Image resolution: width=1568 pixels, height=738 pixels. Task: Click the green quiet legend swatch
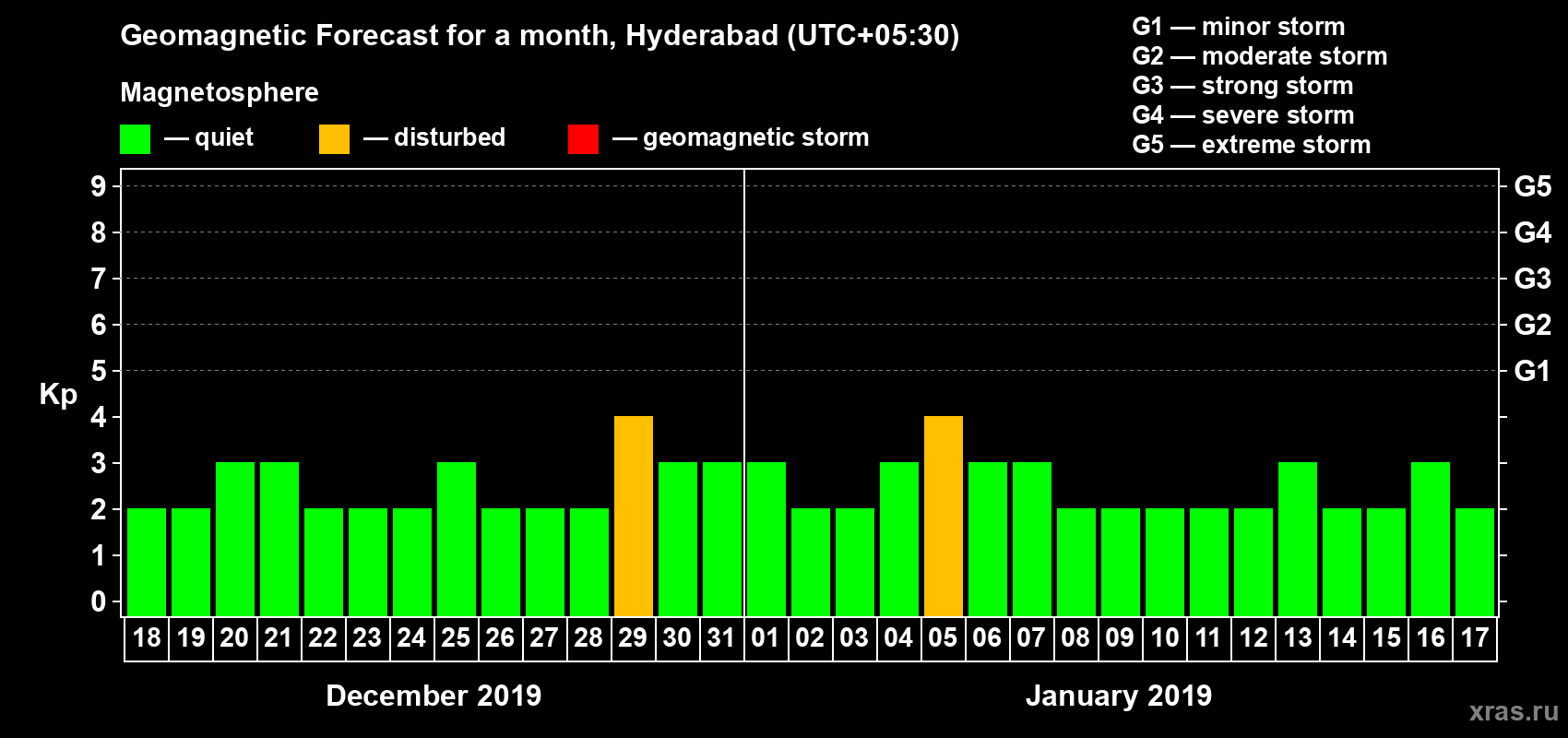click(x=135, y=139)
